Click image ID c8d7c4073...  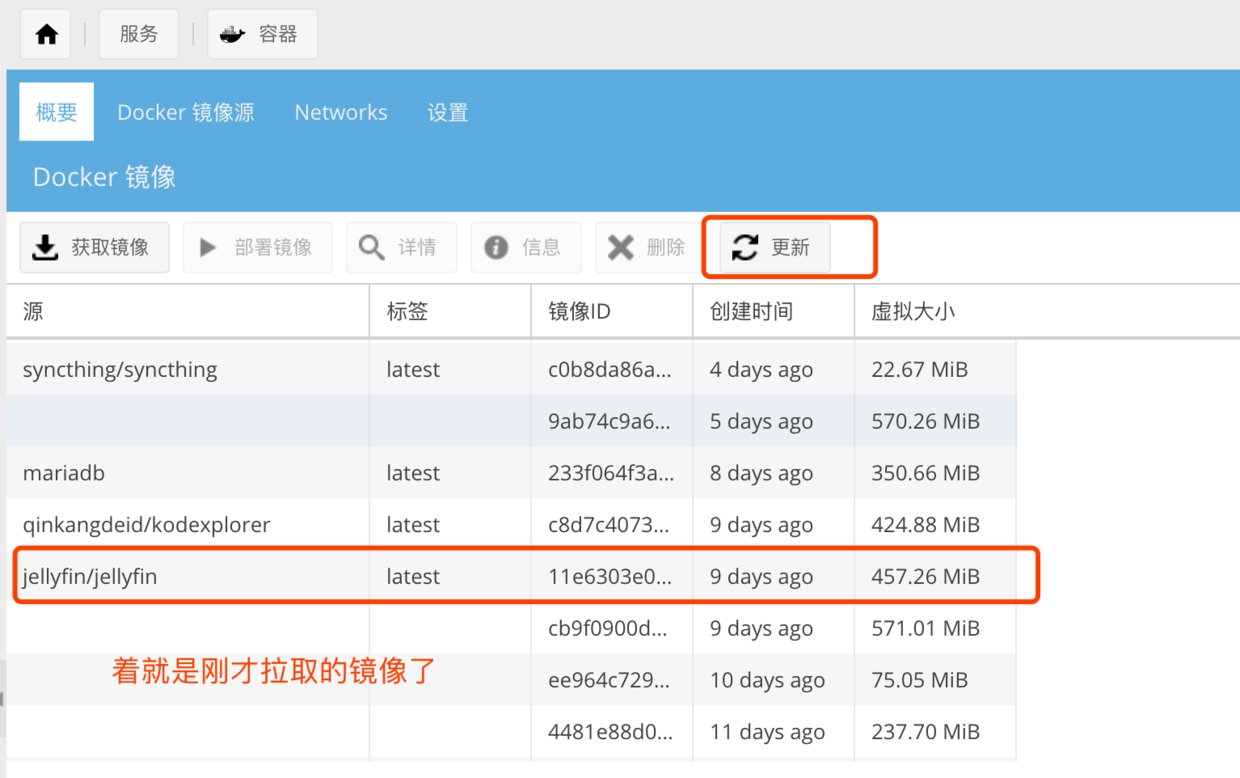610,526
